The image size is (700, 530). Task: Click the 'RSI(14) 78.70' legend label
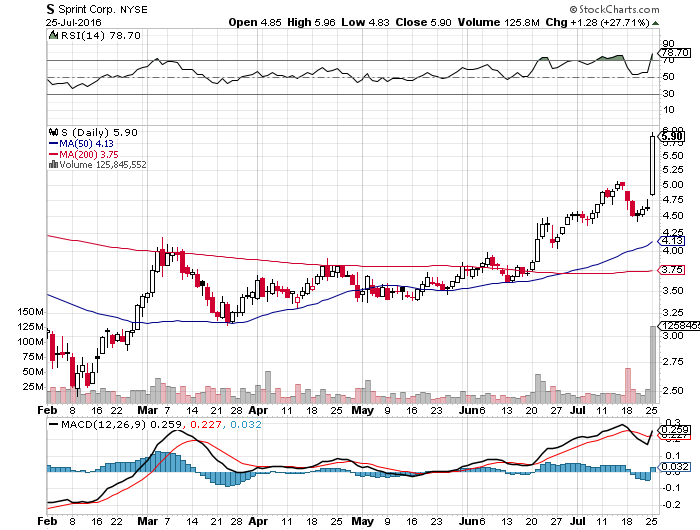100,35
